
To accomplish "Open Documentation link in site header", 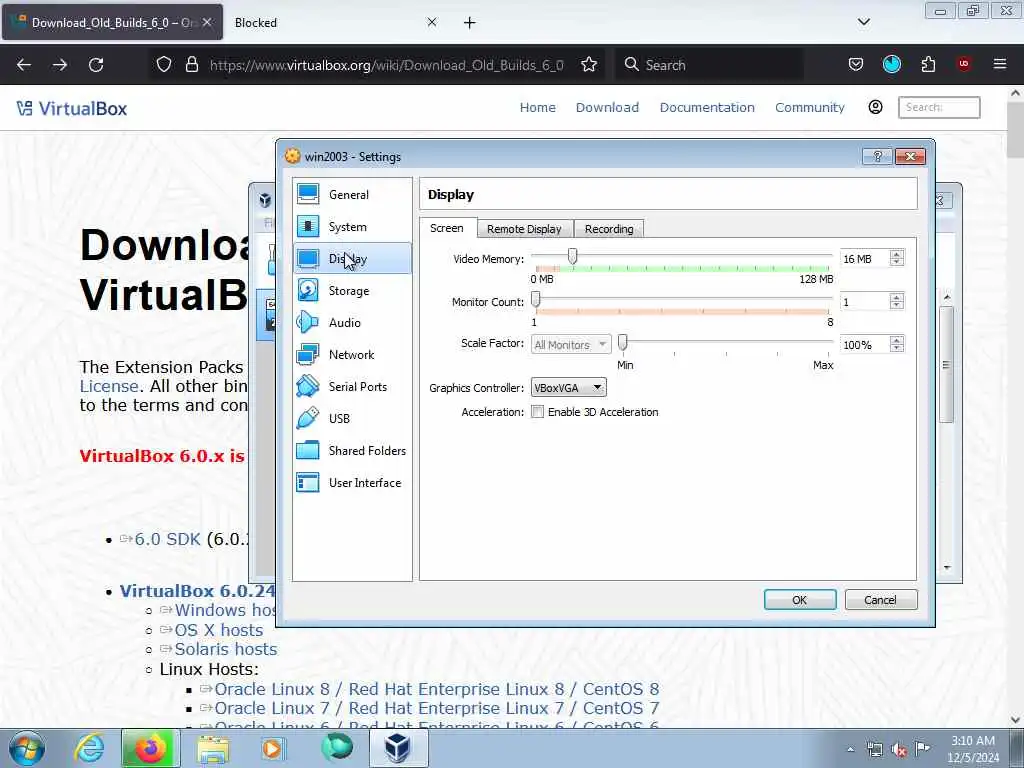I will [x=707, y=107].
